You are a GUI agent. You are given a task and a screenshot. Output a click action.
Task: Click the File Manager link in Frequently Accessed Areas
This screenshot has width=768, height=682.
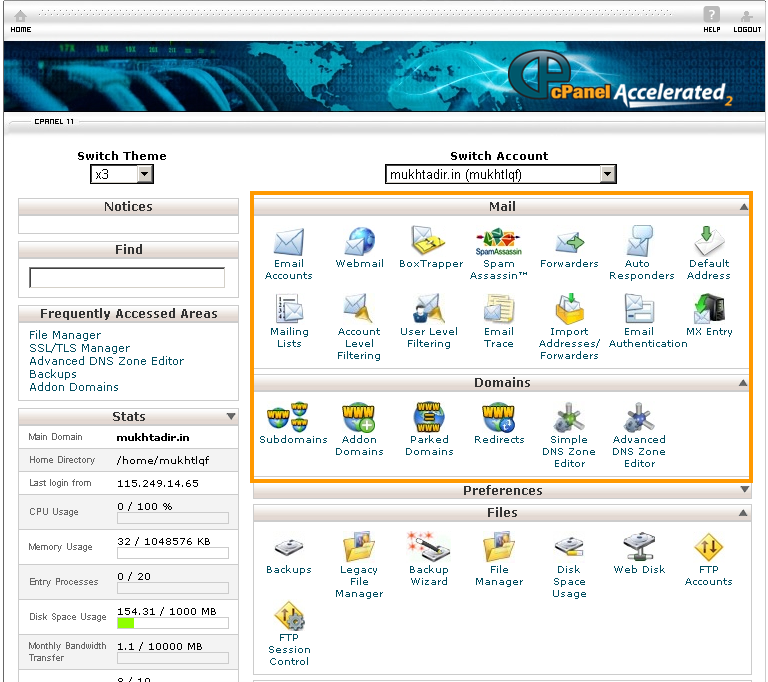(65, 335)
